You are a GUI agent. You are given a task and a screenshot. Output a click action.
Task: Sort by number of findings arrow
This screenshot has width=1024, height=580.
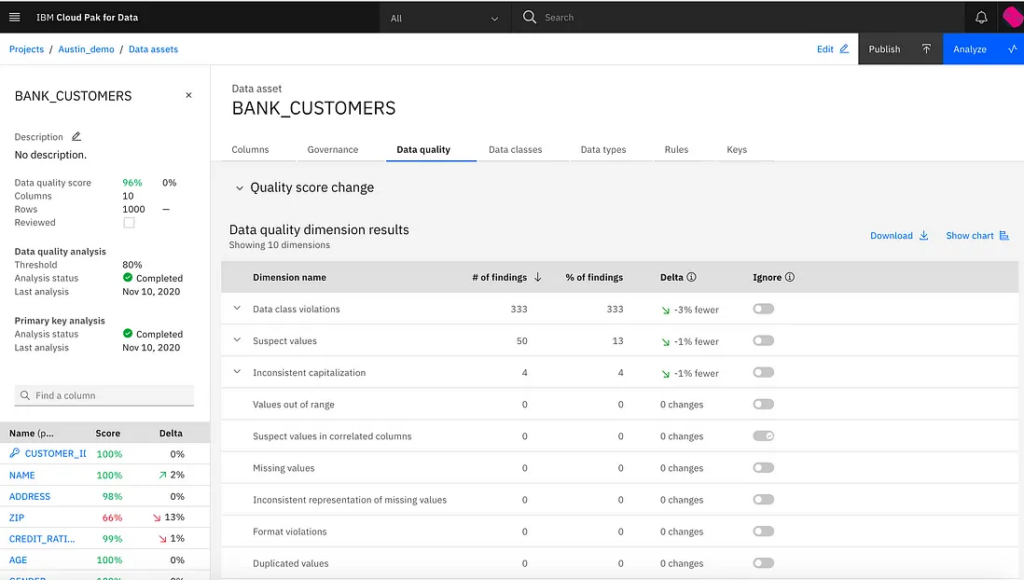pyautogui.click(x=537, y=277)
